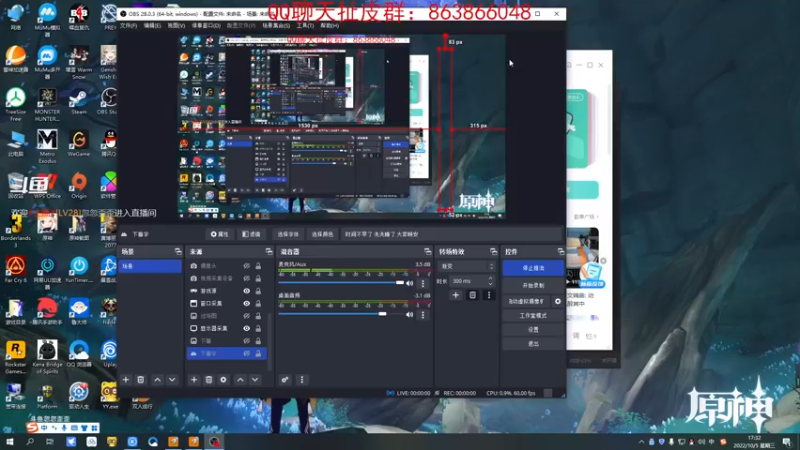Open source properties via the gear icon
Viewport: 800px width, 450px height.
[223, 380]
